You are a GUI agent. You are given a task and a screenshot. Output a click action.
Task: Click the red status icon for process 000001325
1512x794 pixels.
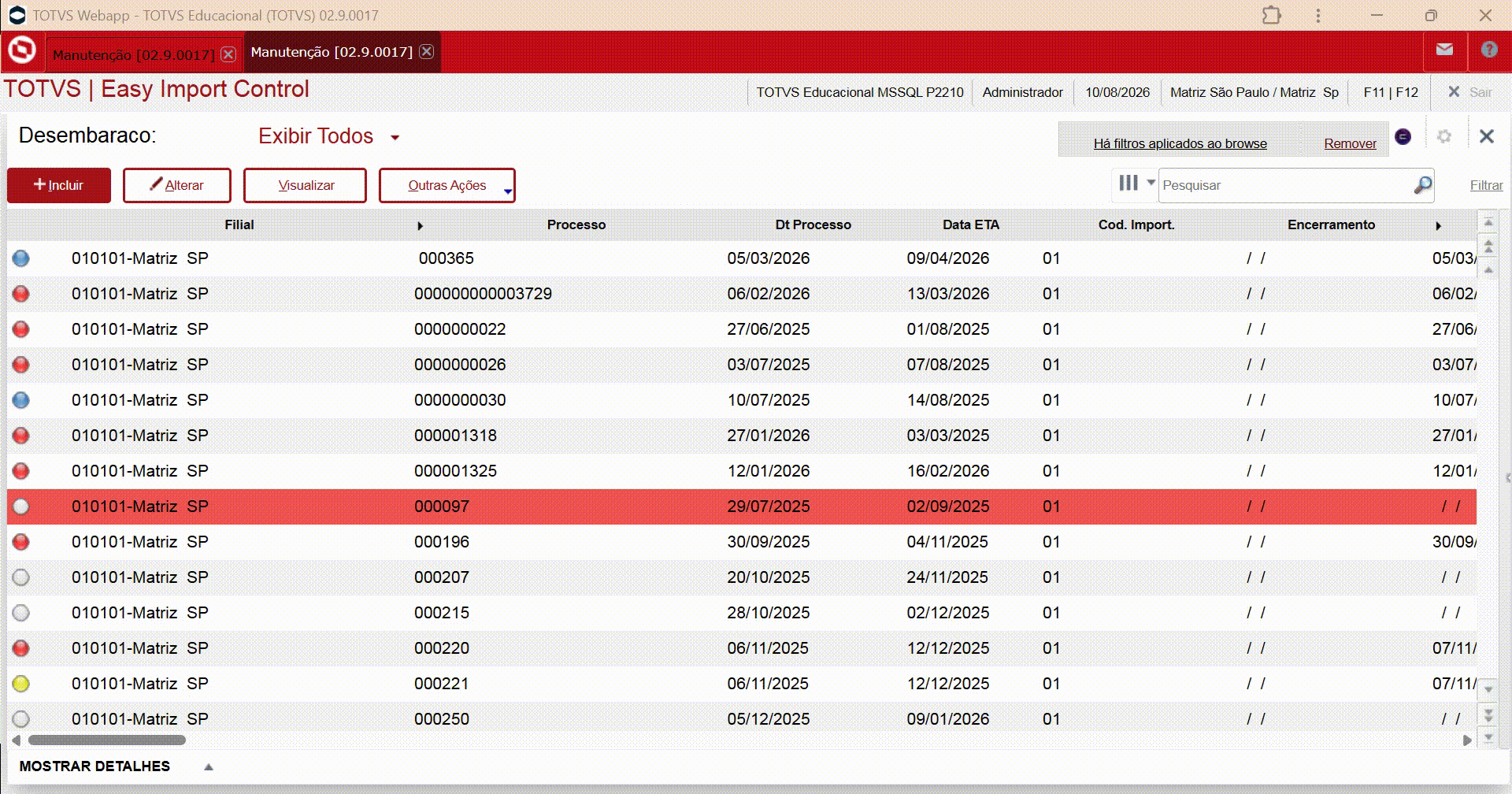point(21,471)
